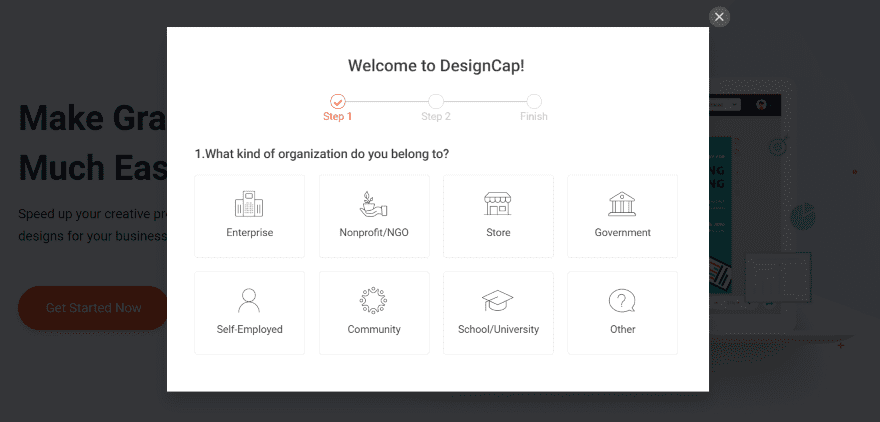
Task: Pick the School/University graduation cap icon
Action: pyautogui.click(x=497, y=300)
